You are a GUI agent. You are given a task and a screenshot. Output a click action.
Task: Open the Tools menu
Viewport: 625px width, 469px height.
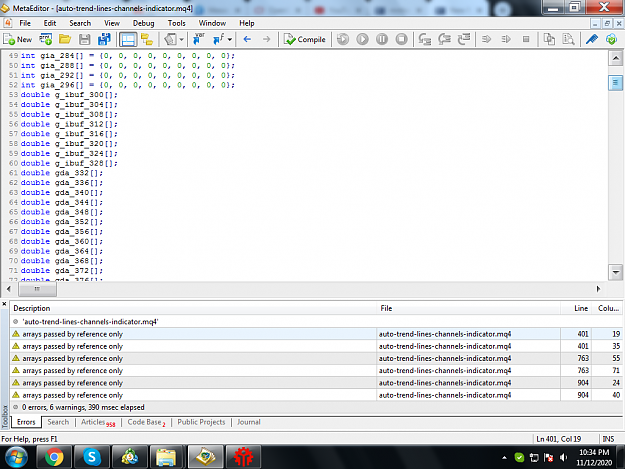click(177, 23)
